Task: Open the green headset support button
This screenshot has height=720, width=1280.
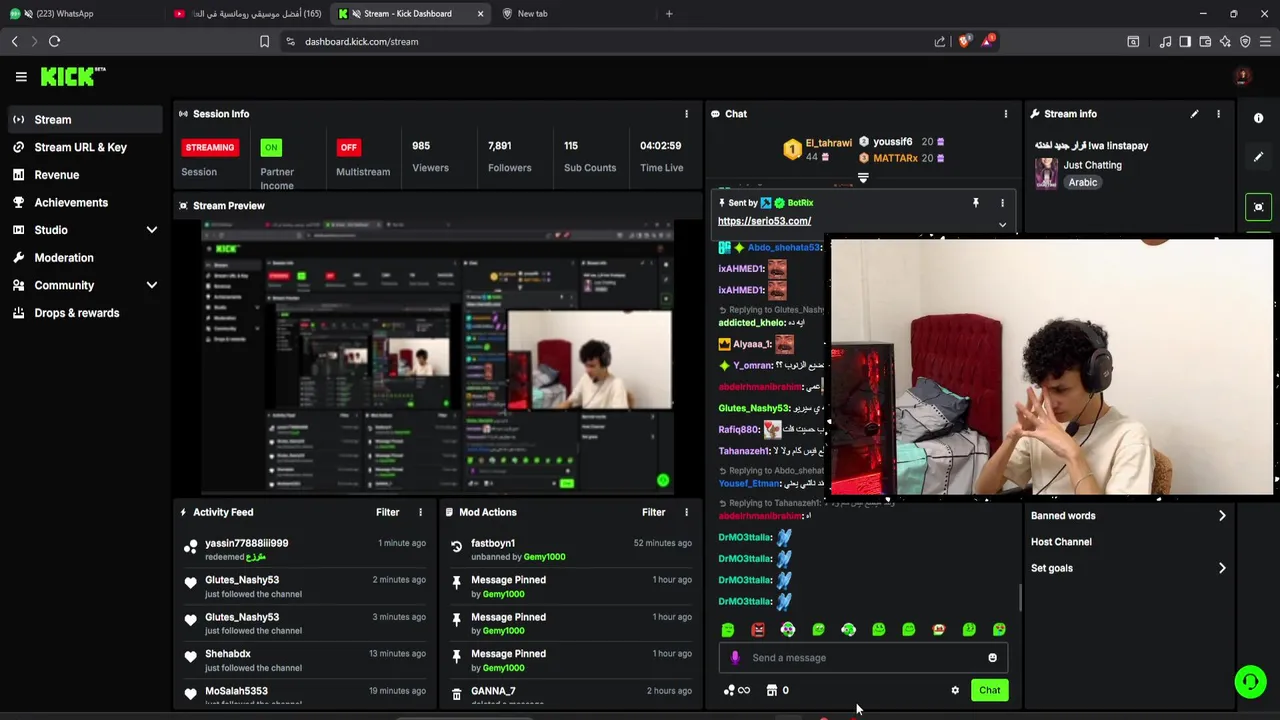Action: click(1250, 682)
